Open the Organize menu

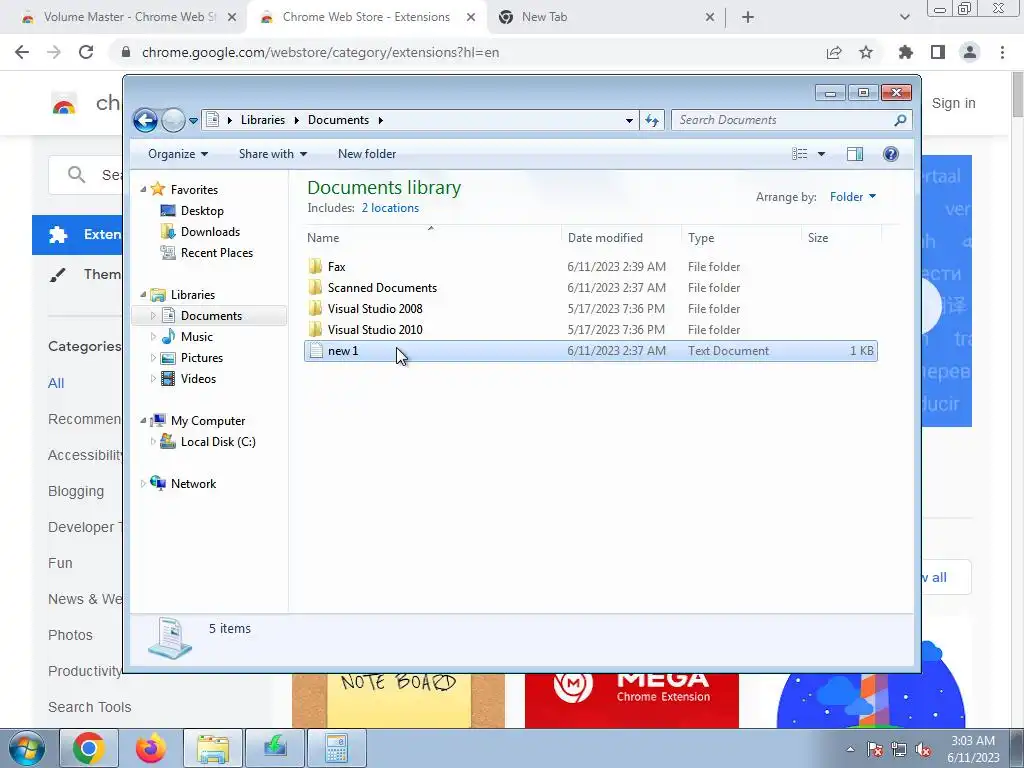coord(178,154)
